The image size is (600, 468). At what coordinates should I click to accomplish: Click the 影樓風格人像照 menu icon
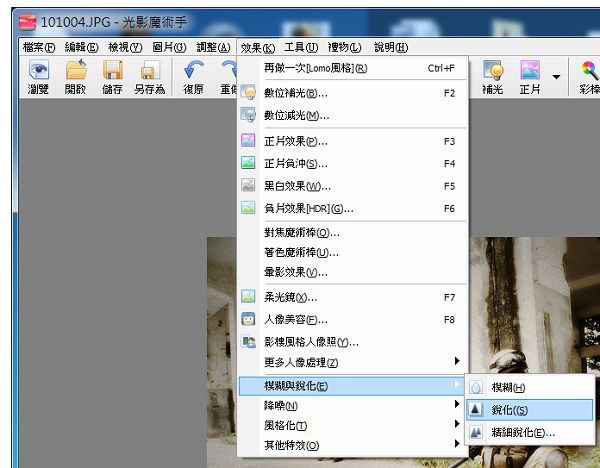[x=248, y=341]
